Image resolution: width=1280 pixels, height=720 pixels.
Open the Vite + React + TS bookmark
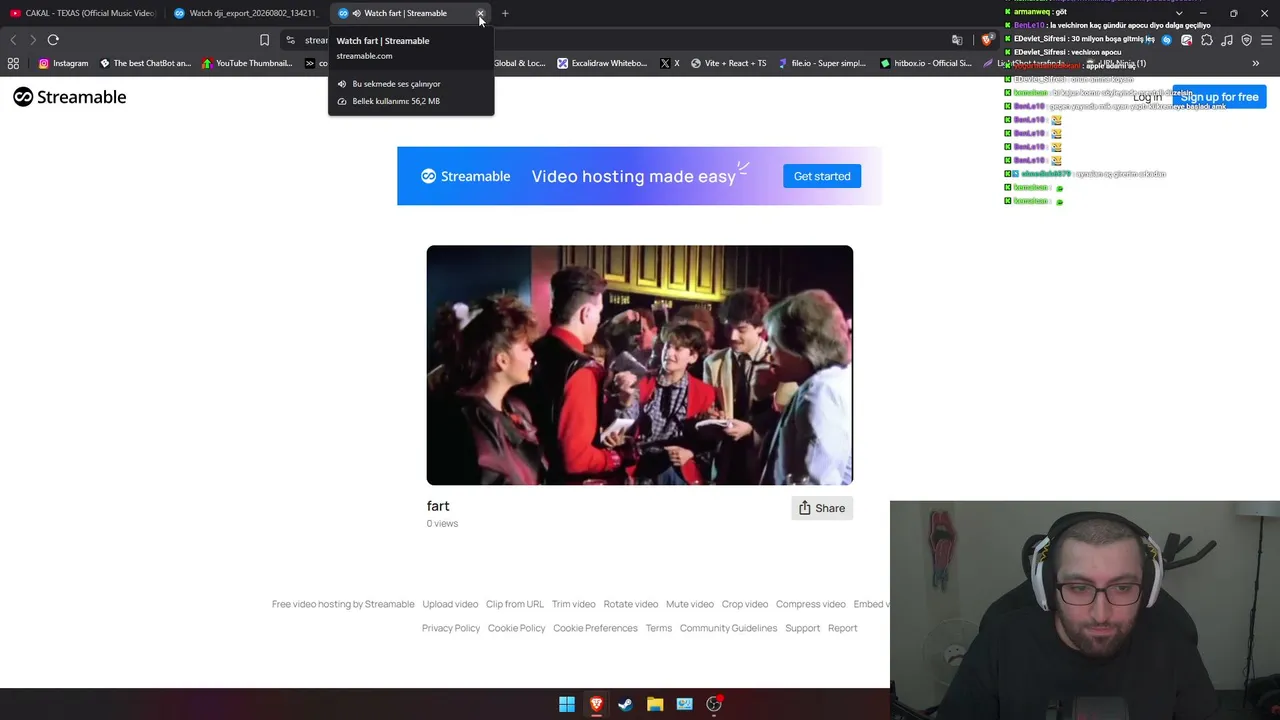click(728, 63)
